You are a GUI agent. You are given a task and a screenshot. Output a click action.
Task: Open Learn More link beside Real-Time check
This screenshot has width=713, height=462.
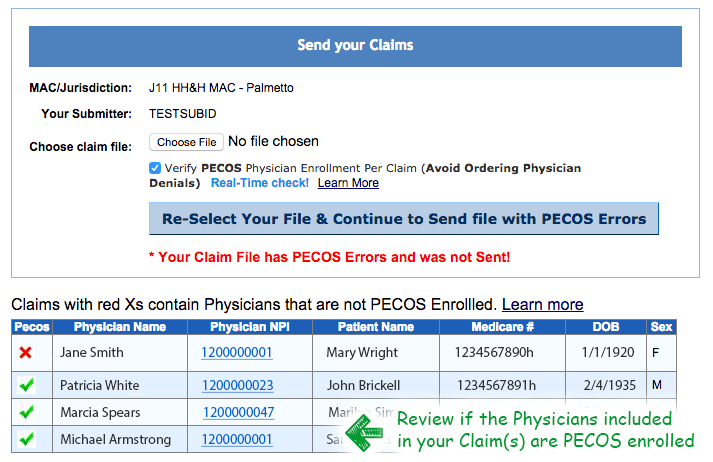pos(348,183)
